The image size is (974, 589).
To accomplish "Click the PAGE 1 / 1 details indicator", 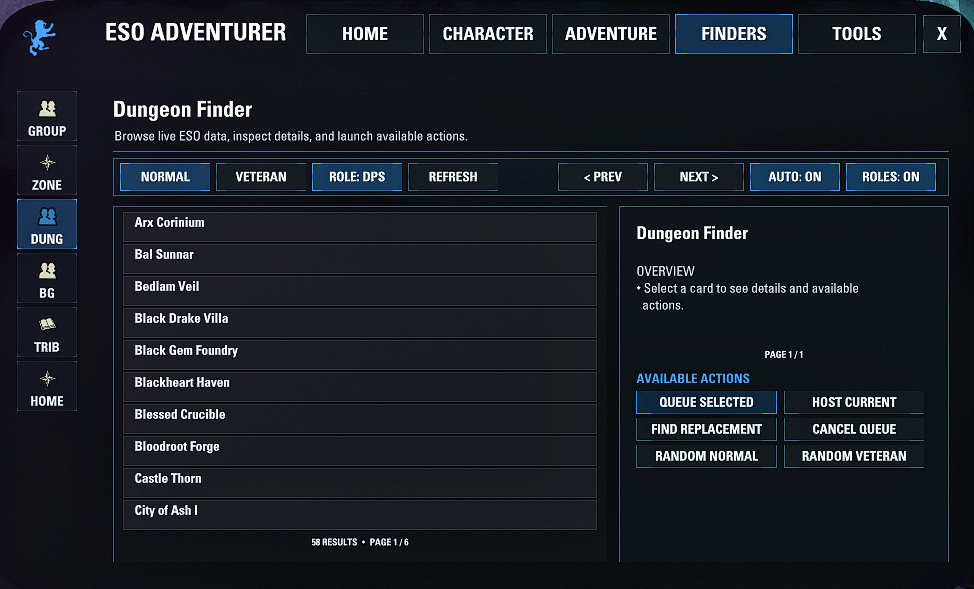I will point(783,355).
